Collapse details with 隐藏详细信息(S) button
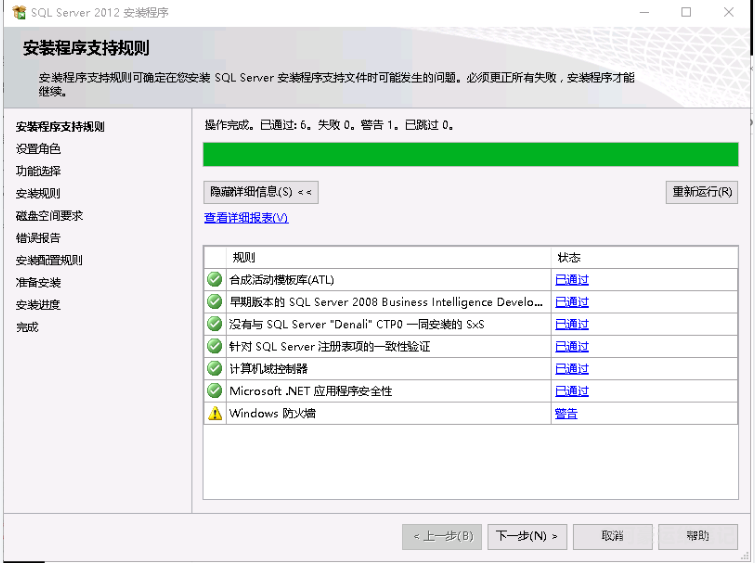Viewport: 755px width, 563px height. pyautogui.click(x=261, y=192)
